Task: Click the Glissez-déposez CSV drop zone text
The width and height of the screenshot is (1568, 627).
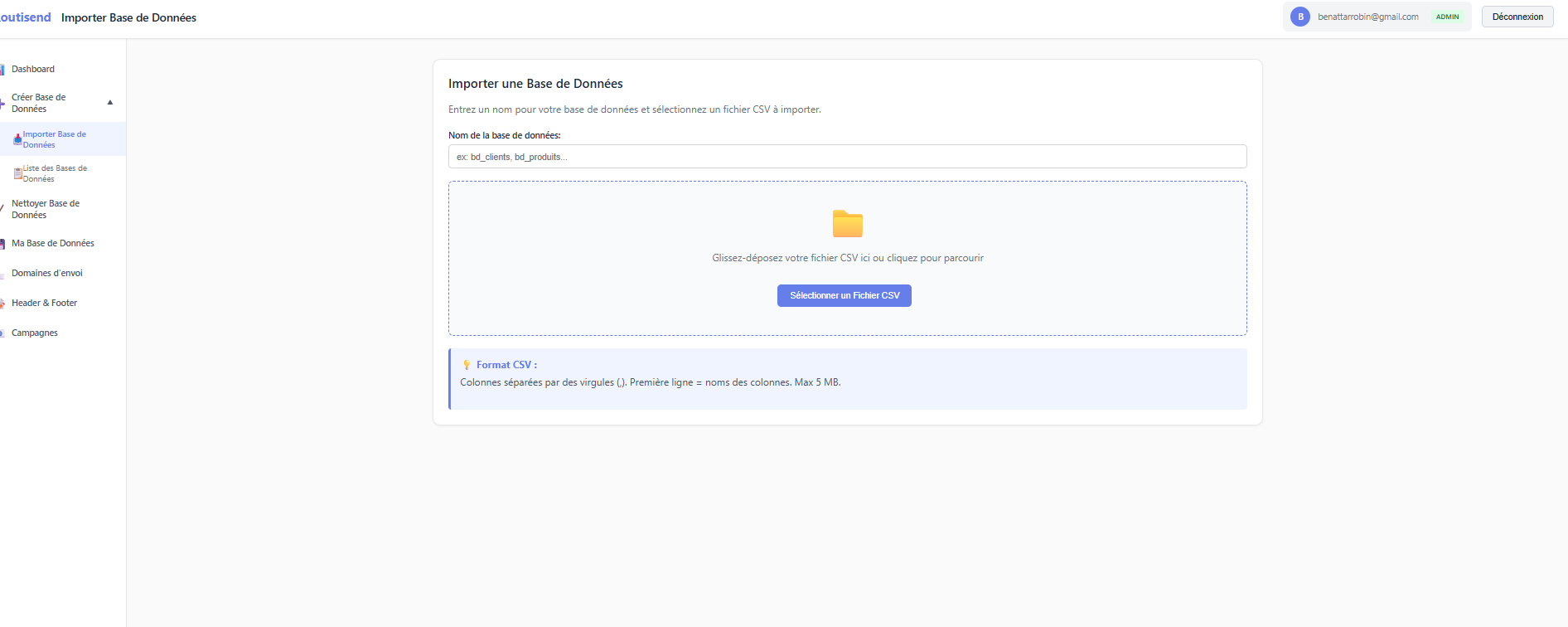Action: pos(848,258)
